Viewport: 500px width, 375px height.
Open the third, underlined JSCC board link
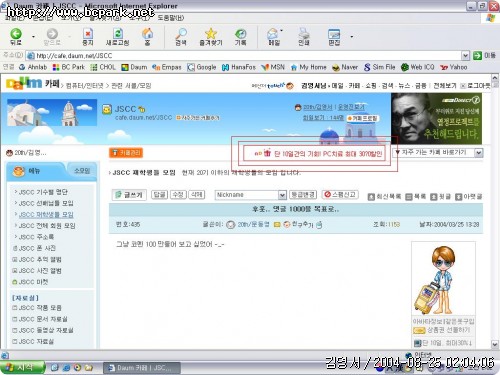(x=46, y=215)
